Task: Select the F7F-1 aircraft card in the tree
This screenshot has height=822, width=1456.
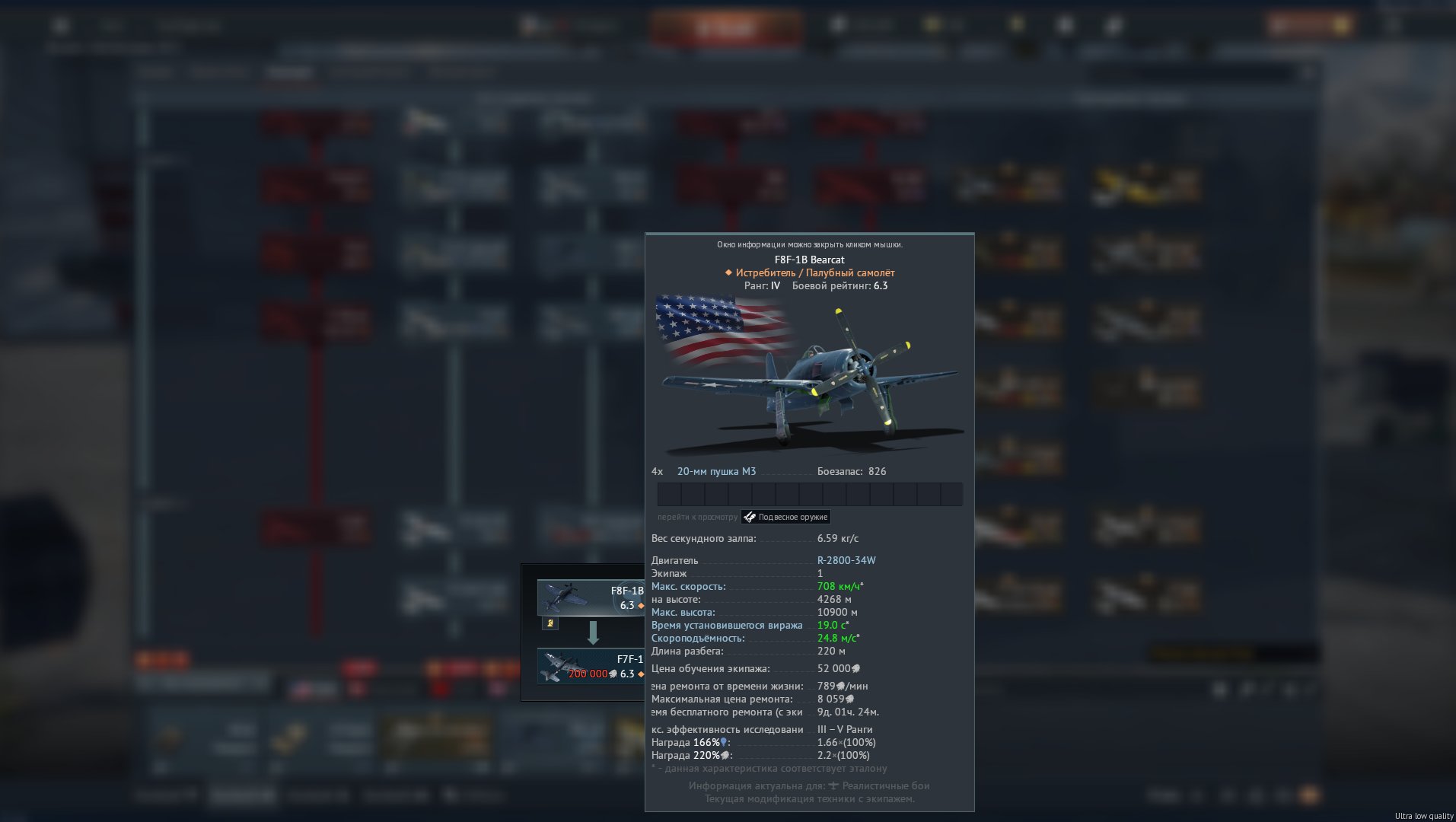Action: 591,666
